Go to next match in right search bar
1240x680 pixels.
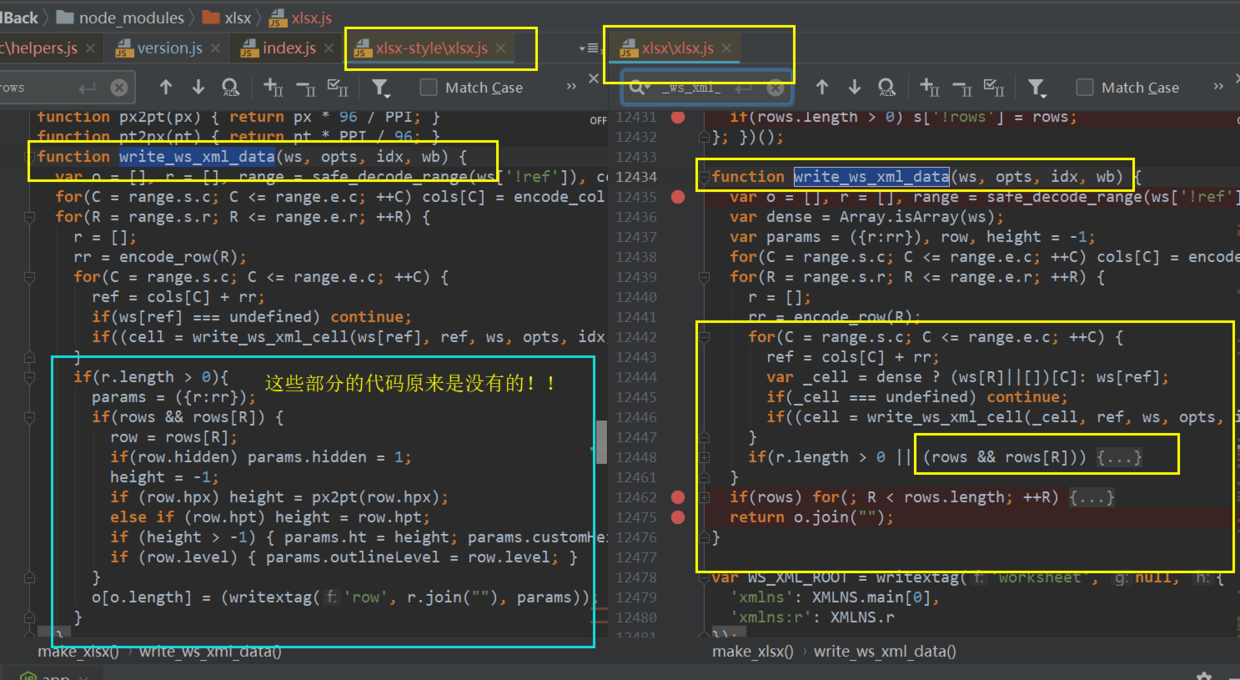click(x=854, y=88)
